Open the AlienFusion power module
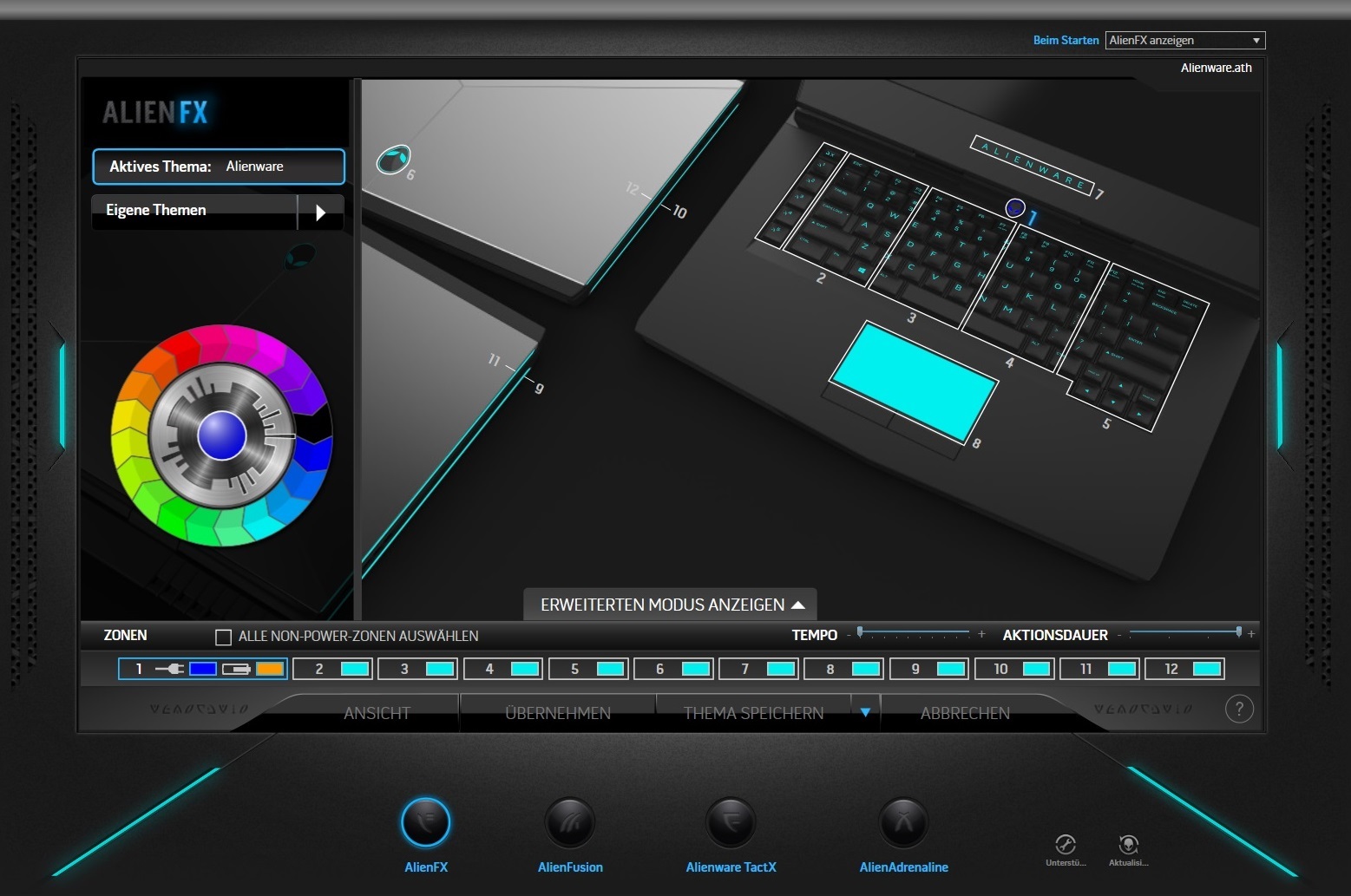 tap(569, 822)
